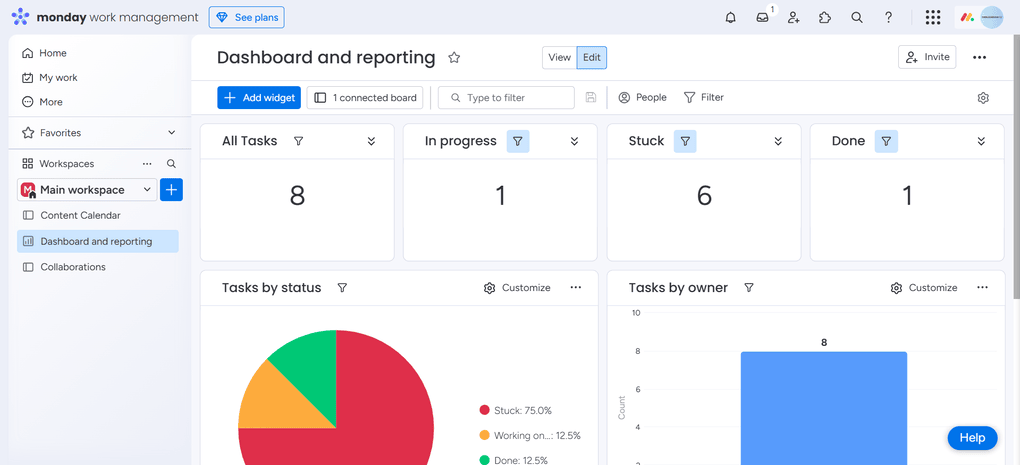Click the Tasks by status widget title

click(271, 288)
